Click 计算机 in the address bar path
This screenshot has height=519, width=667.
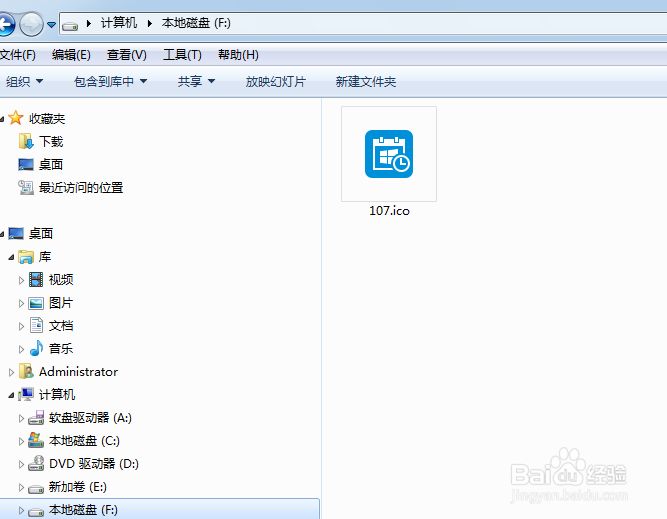click(x=119, y=23)
